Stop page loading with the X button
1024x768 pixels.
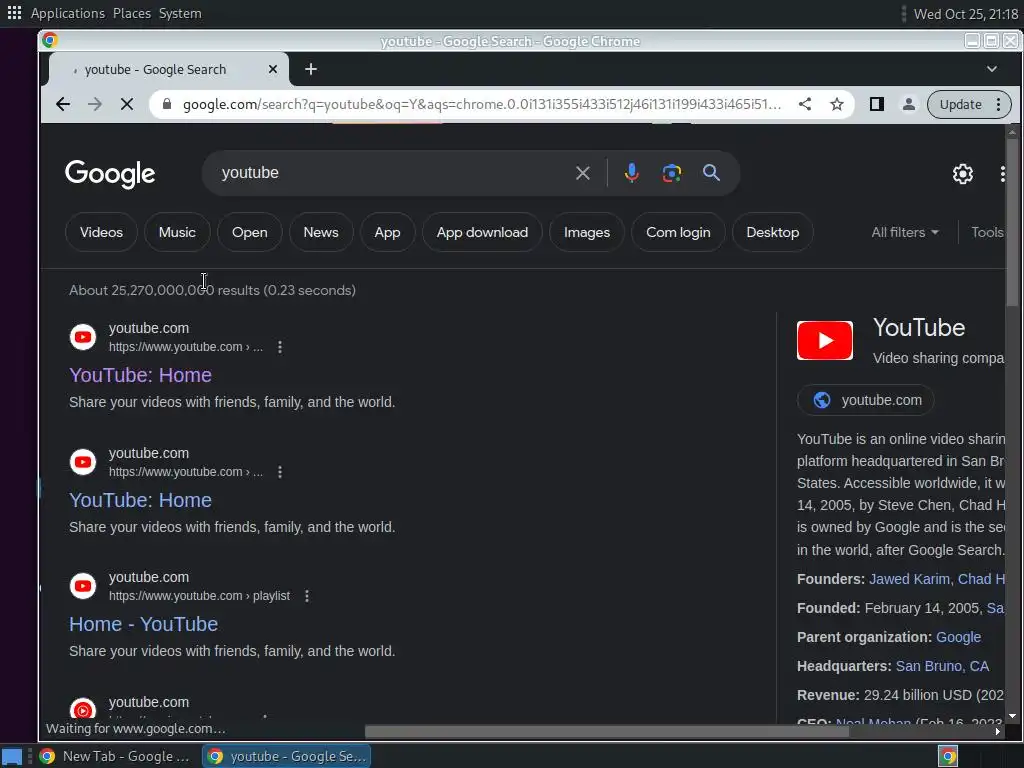pyautogui.click(x=127, y=104)
